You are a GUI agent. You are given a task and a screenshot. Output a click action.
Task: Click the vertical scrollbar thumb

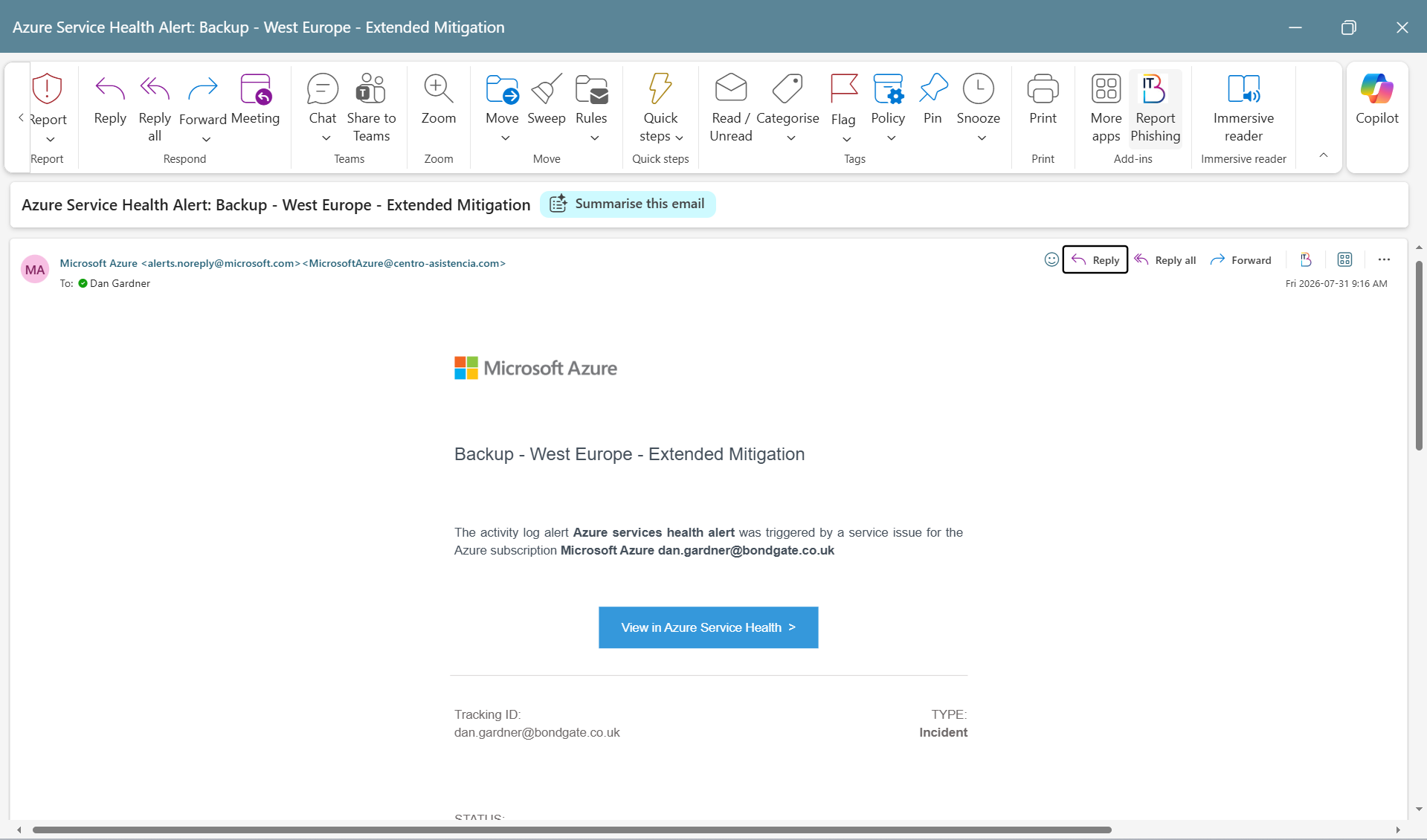point(1419,356)
